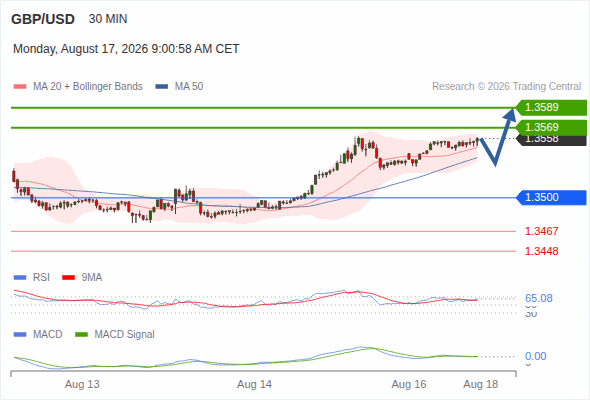Click the MACD value 0.00 label
The width and height of the screenshot is (590, 400).
(535, 356)
